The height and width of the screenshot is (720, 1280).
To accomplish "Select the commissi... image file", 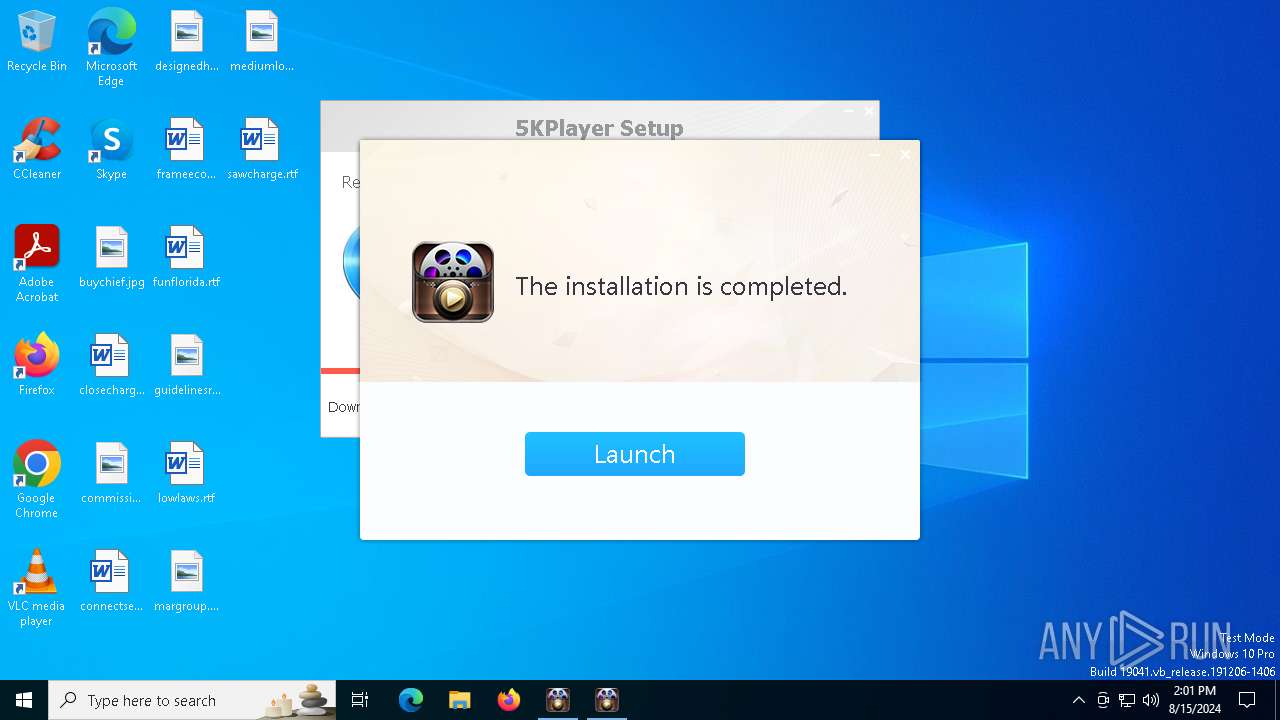I will (x=111, y=473).
